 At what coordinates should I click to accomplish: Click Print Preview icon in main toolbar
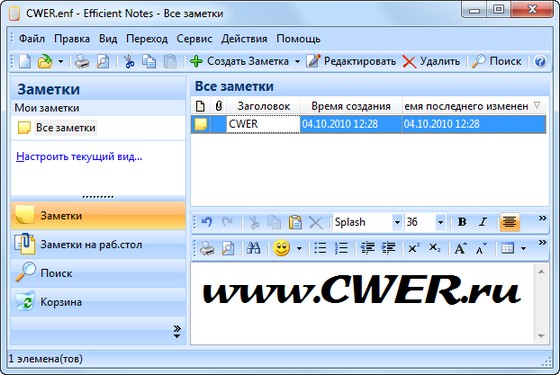102,61
